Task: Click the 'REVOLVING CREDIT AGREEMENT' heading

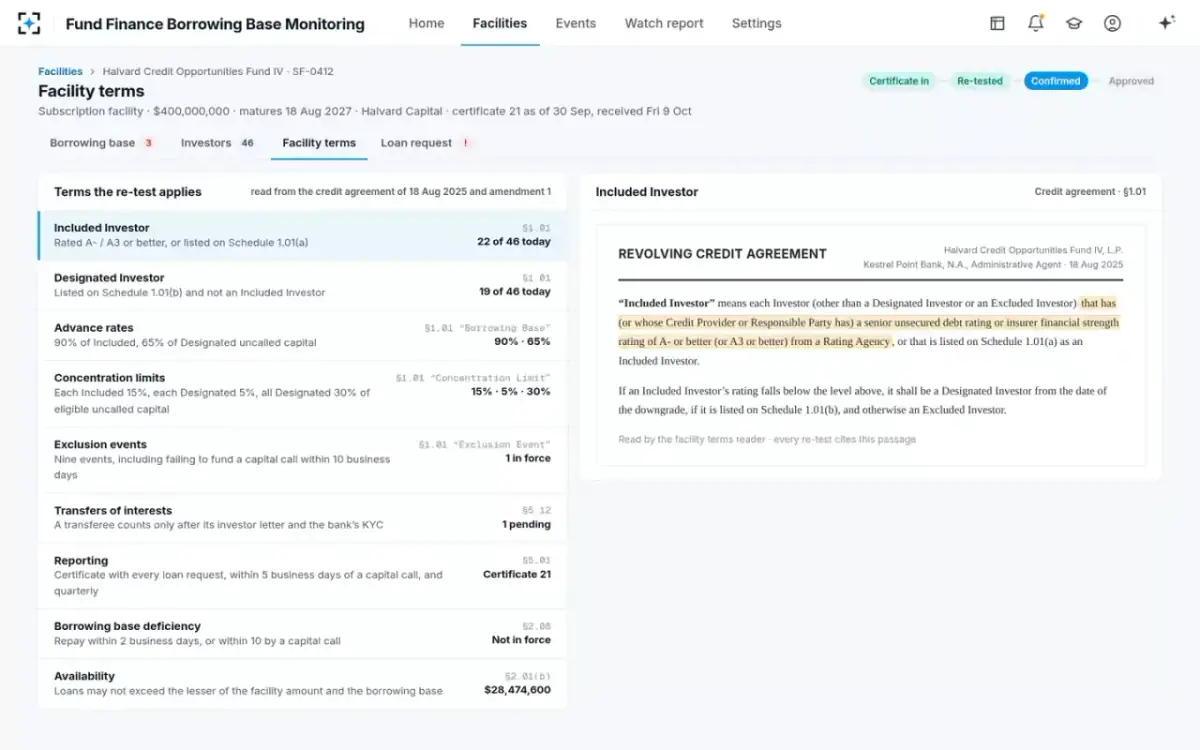Action: coord(722,254)
